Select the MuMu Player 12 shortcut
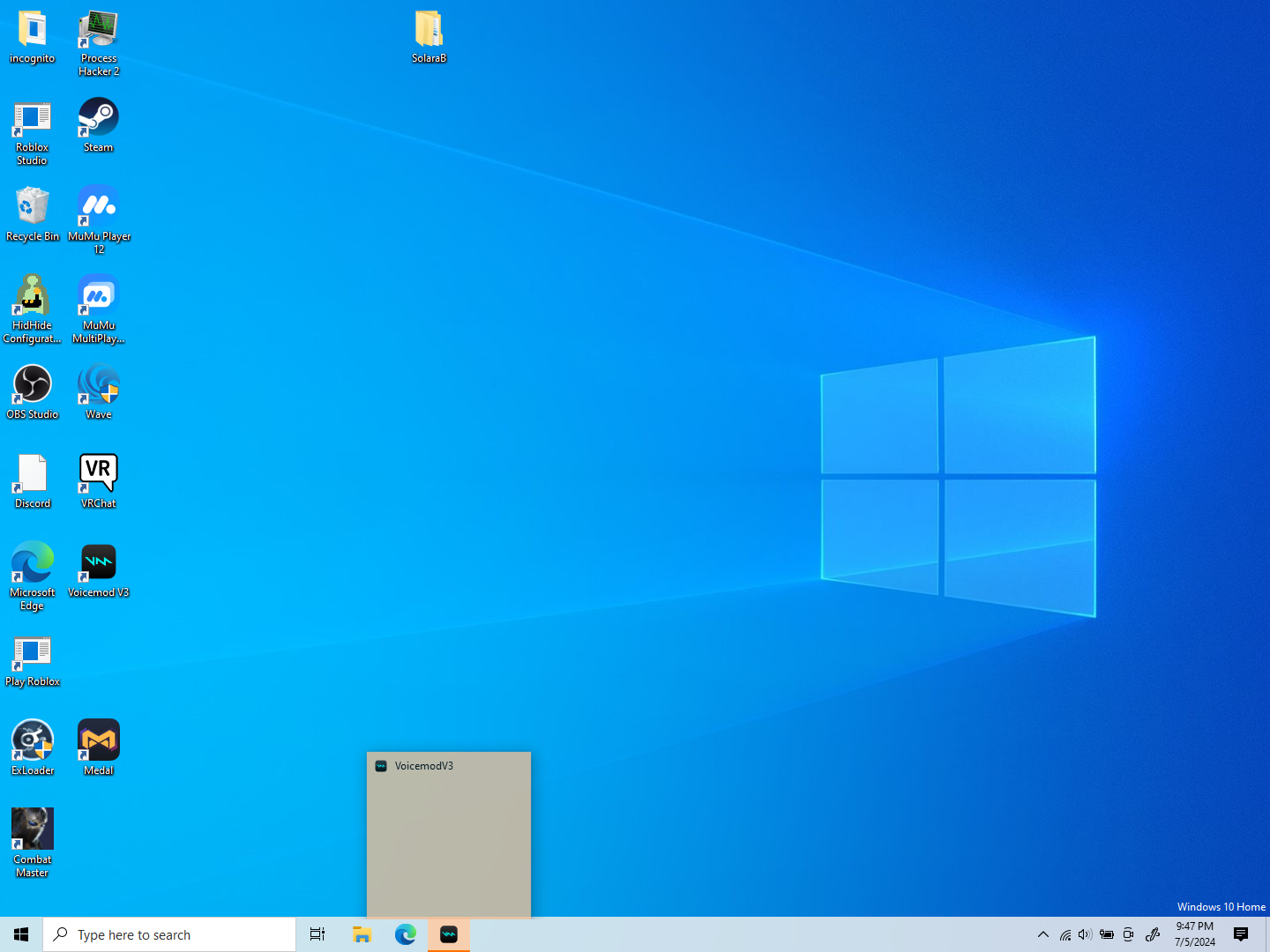 click(99, 220)
